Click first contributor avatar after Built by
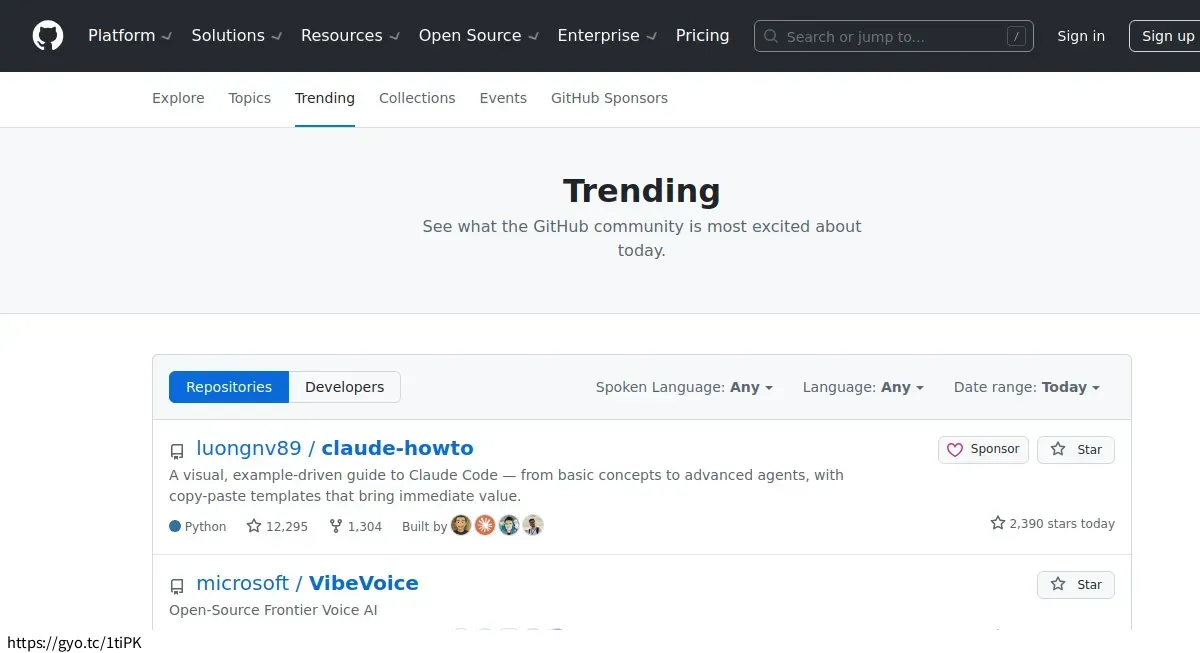Viewport: 1200px width, 653px height. tap(461, 525)
